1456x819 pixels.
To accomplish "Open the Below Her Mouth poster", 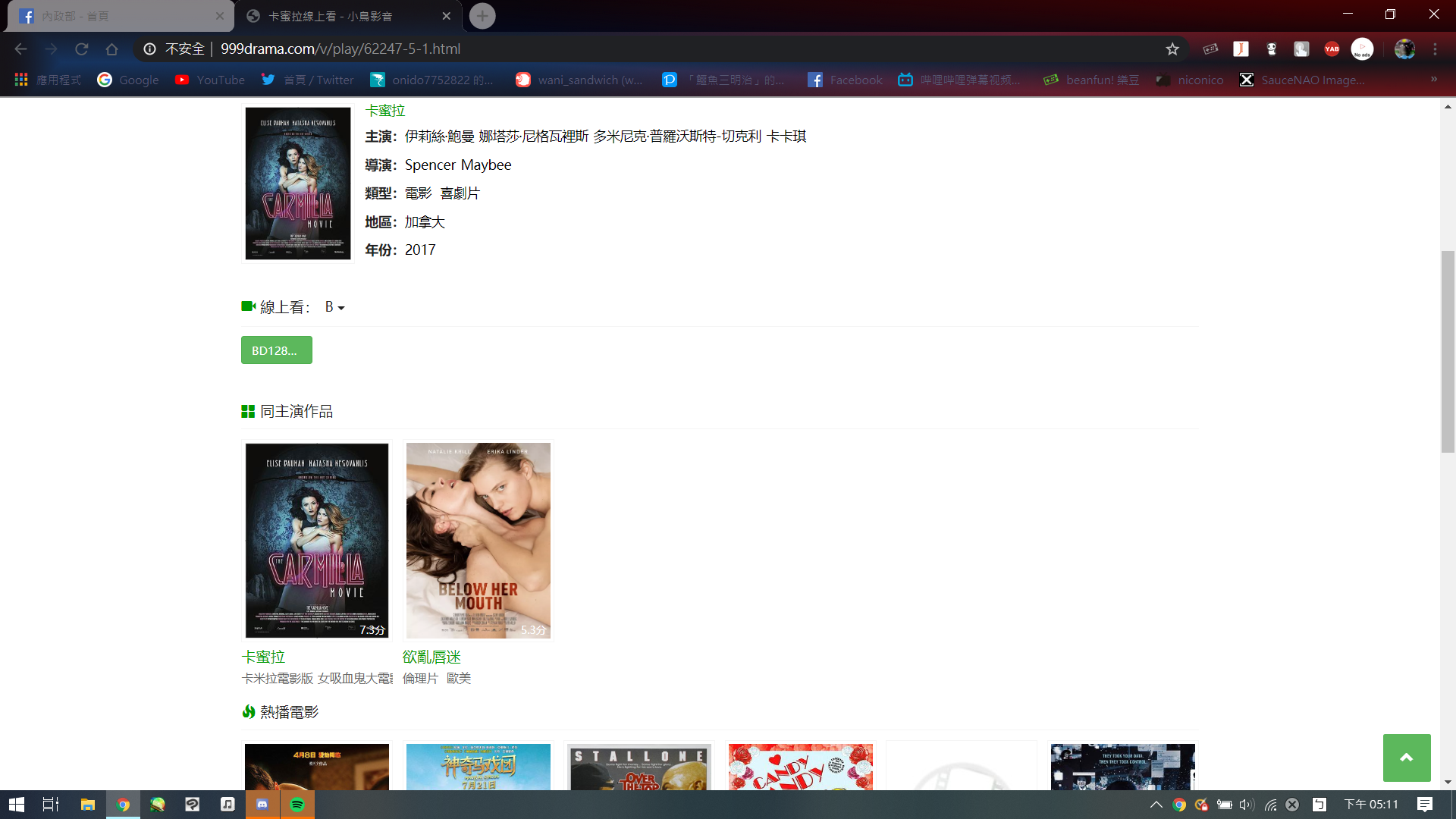I will (x=479, y=541).
